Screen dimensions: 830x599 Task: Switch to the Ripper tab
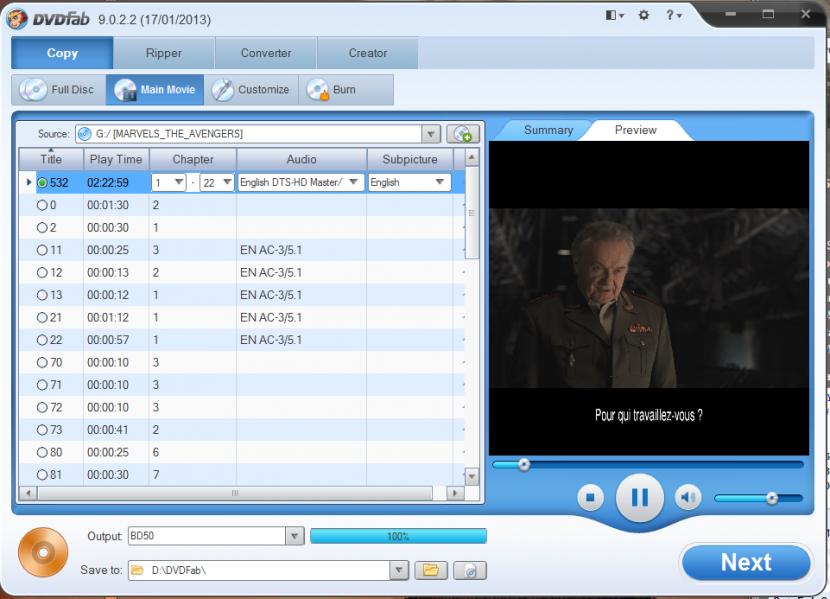point(164,53)
